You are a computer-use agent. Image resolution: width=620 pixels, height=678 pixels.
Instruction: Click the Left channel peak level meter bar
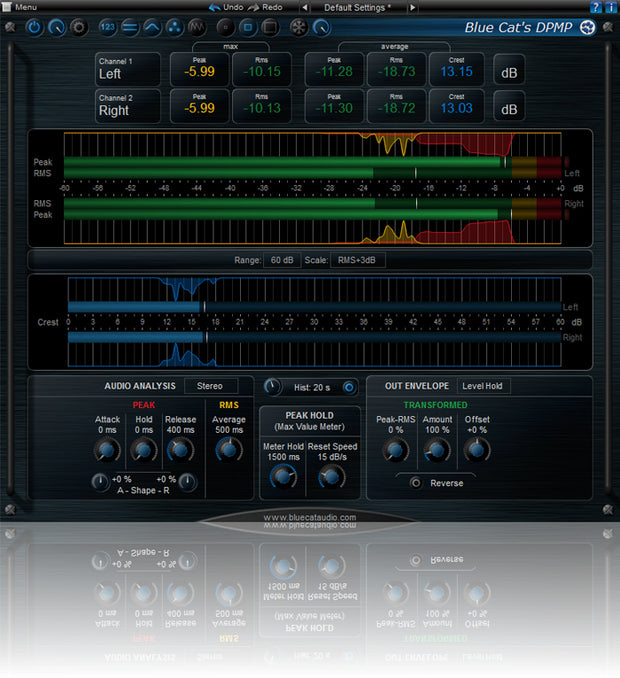[x=313, y=162]
